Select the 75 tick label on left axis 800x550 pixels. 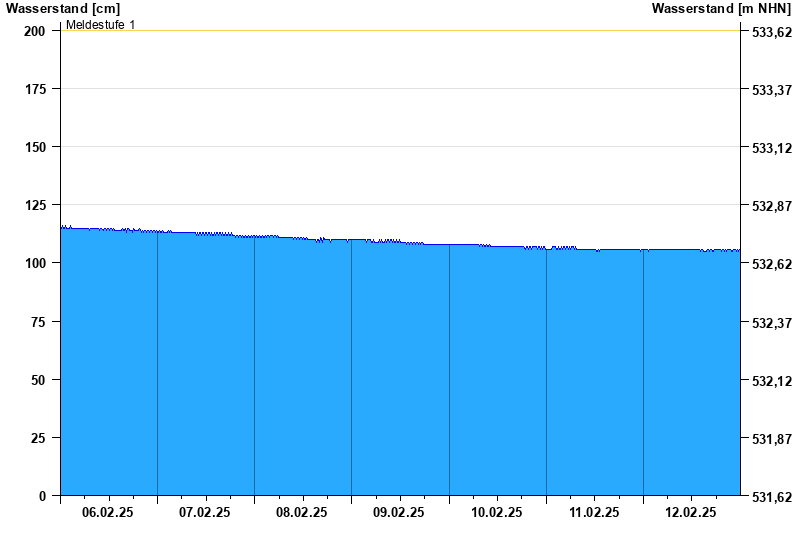click(38, 322)
